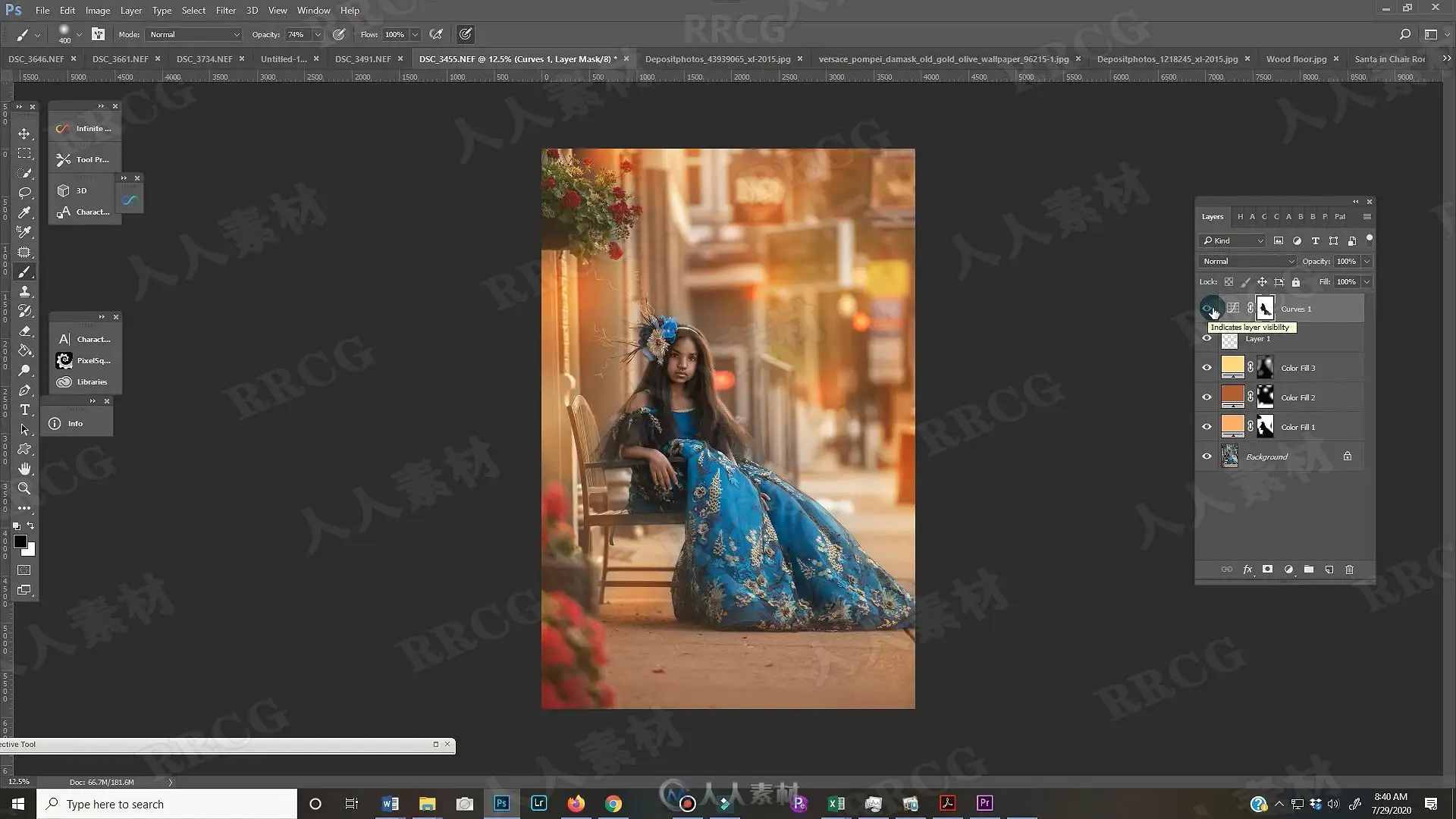
Task: Select the Paint Bucket tool
Action: [x=24, y=350]
